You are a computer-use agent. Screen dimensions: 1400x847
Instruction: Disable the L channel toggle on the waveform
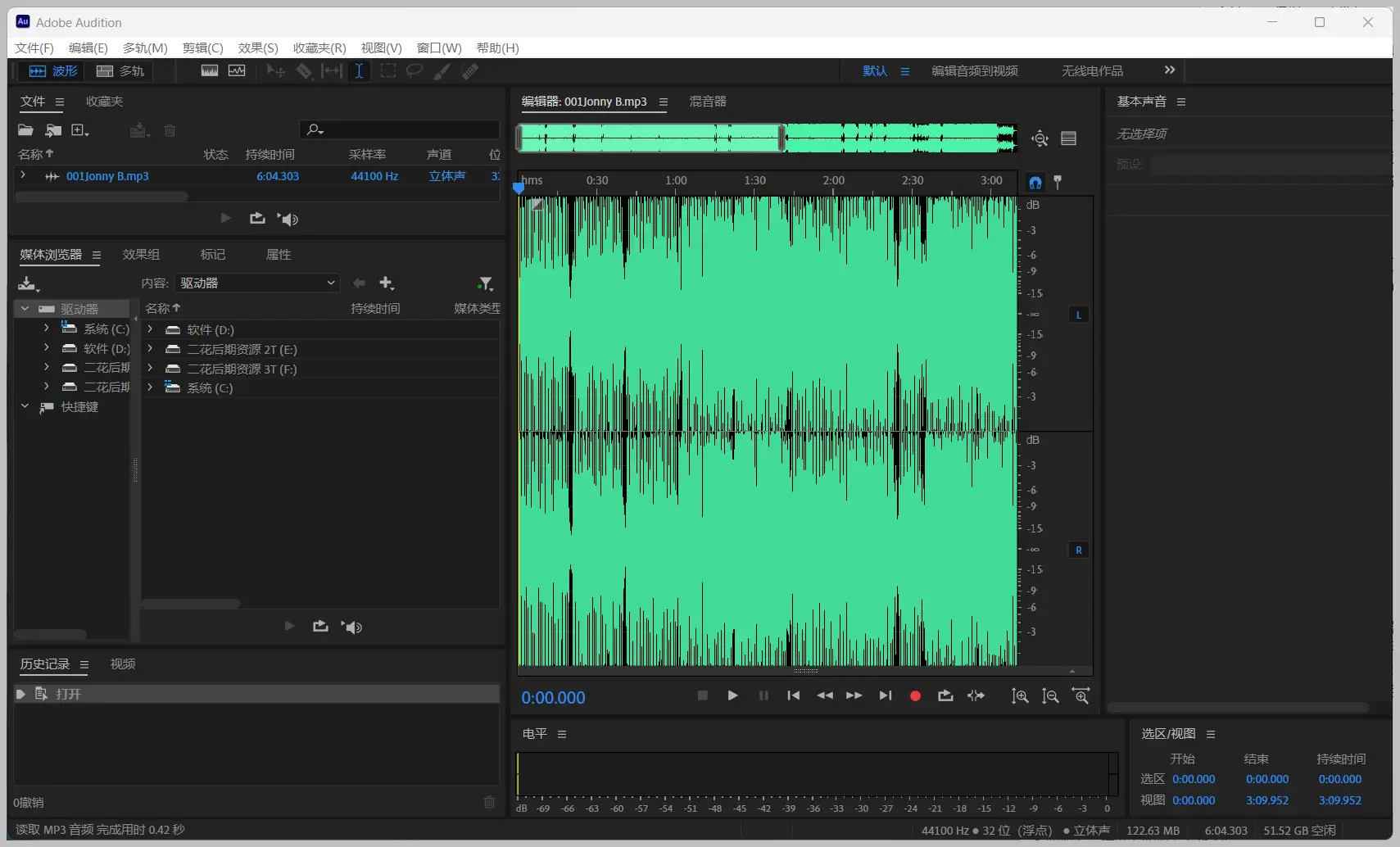click(x=1079, y=314)
